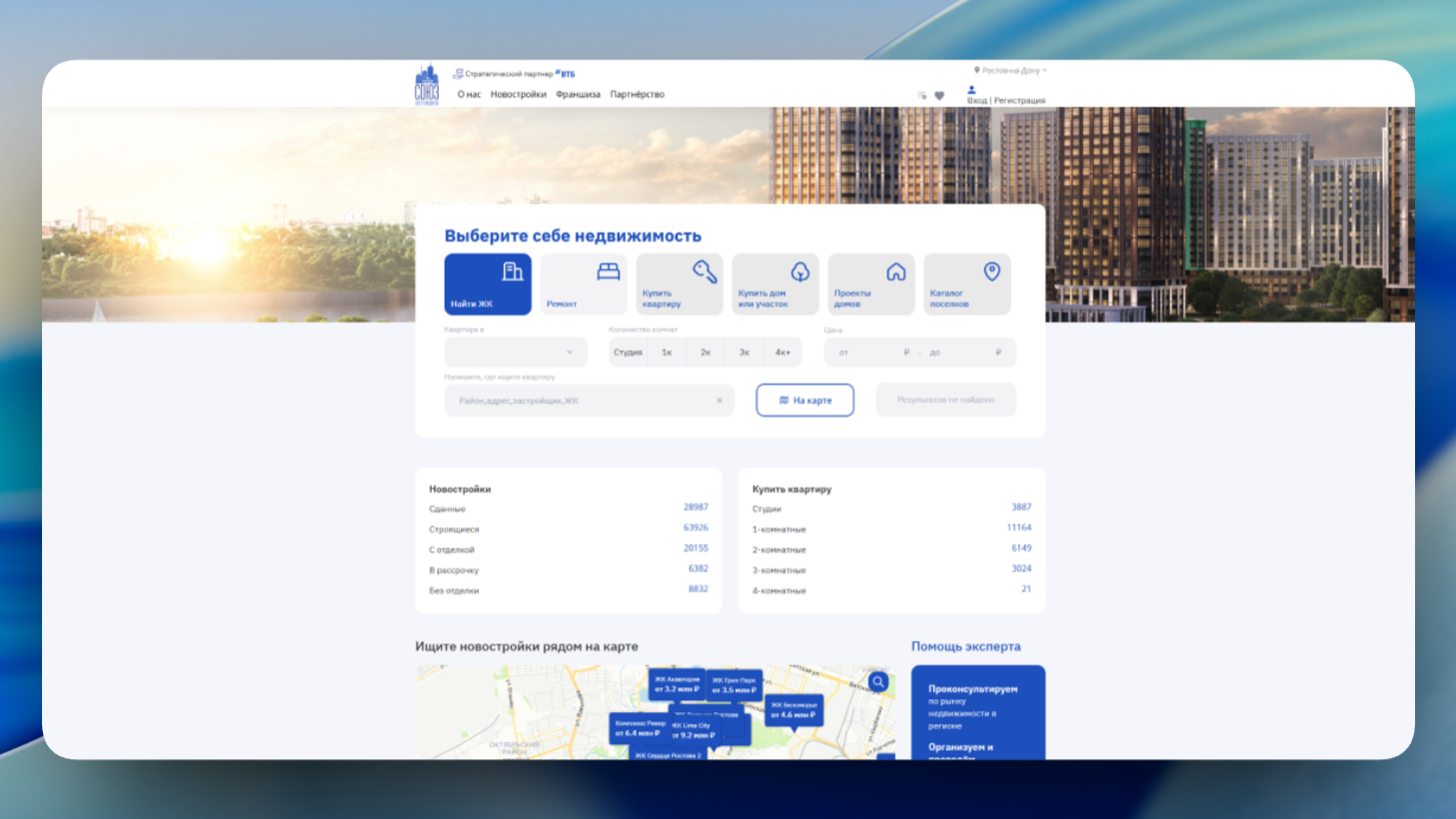Select the Купить дом или участок tile
Screen dimensions: 1456x819
click(775, 284)
